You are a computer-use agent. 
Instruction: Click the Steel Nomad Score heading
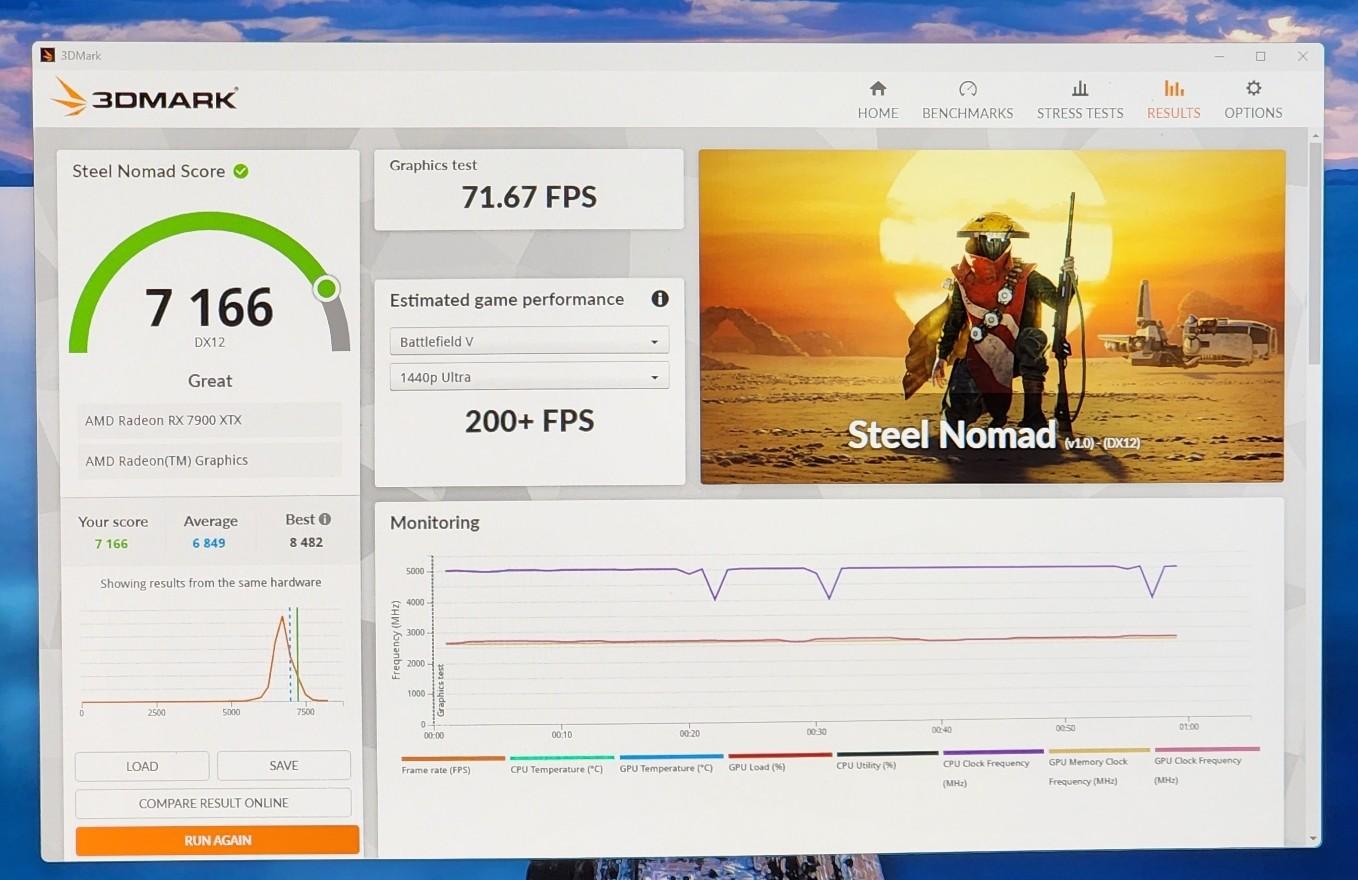148,171
